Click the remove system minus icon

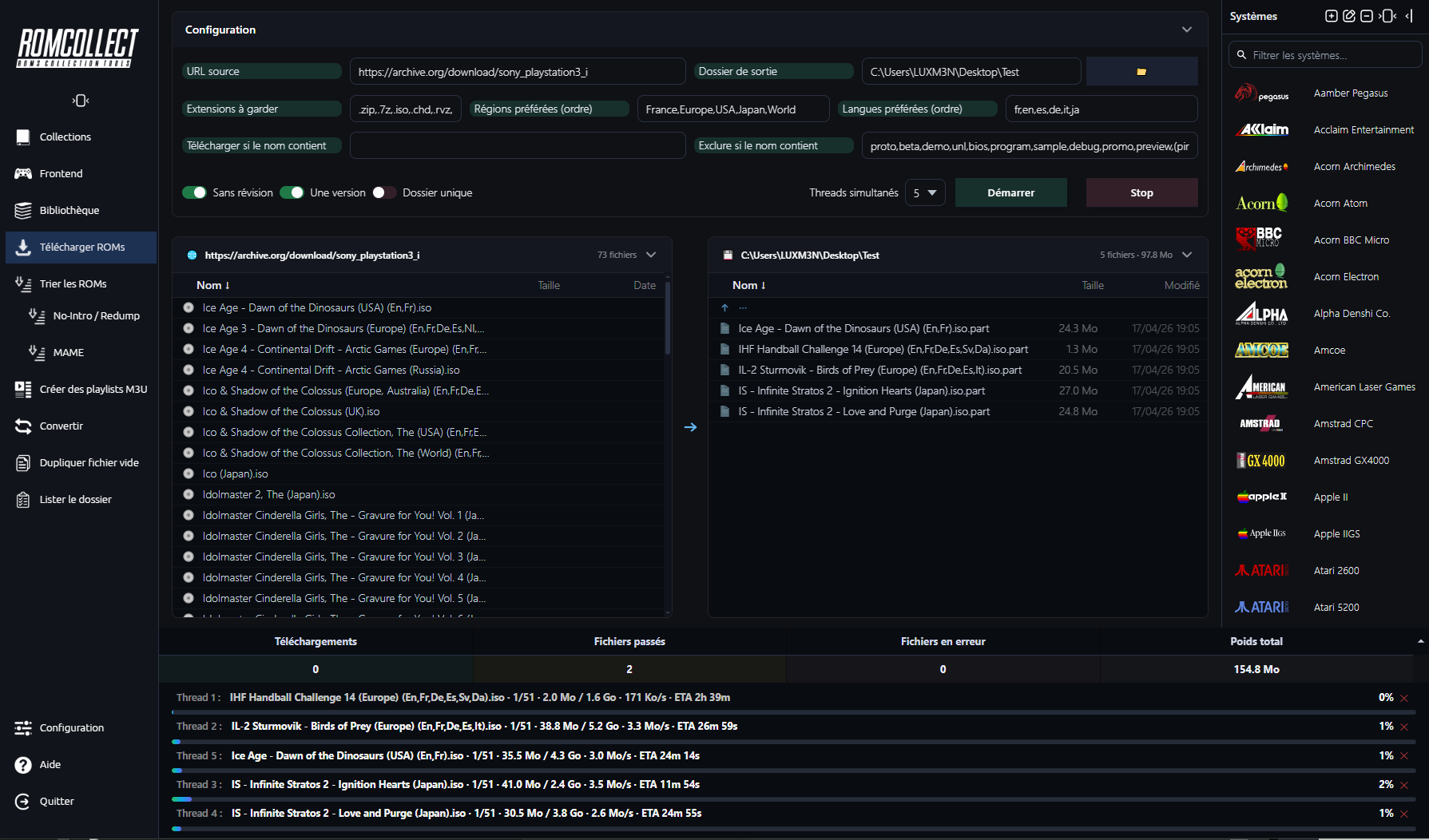[x=1367, y=16]
